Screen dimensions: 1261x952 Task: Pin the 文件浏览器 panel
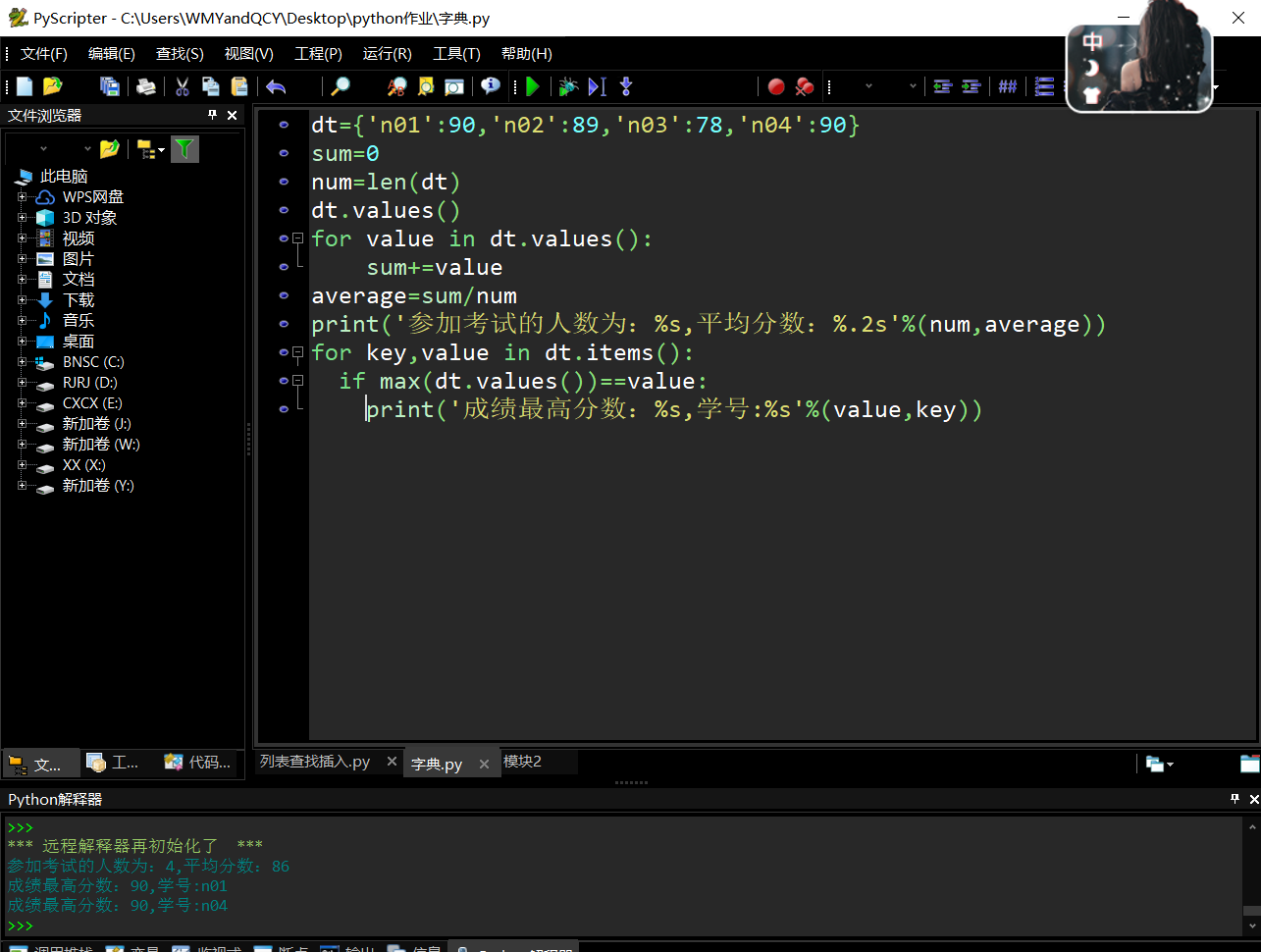212,115
